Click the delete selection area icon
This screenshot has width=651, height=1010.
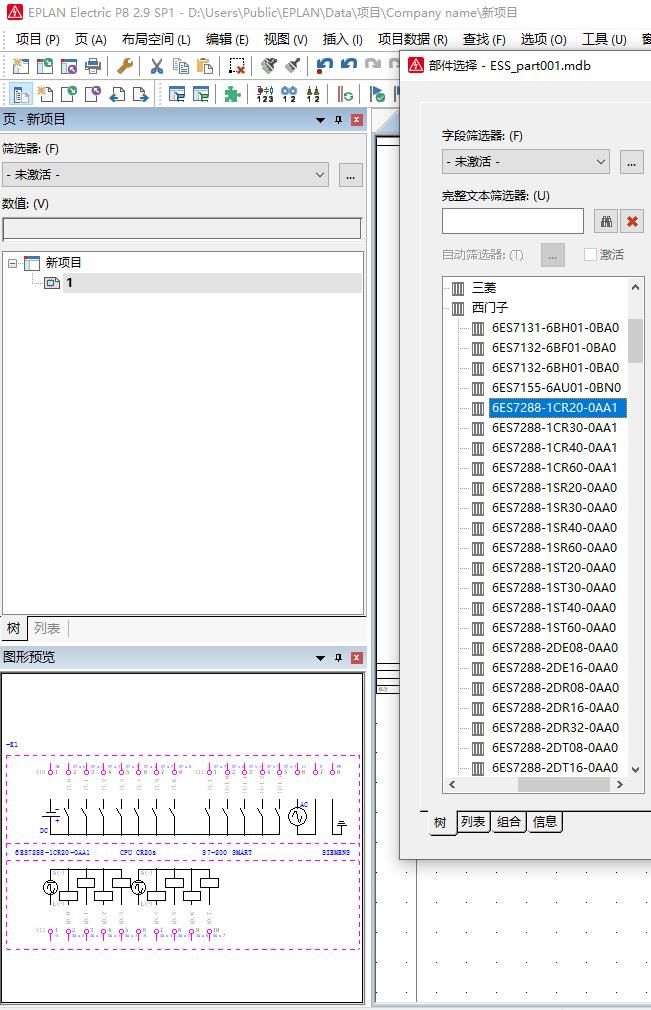[237, 66]
